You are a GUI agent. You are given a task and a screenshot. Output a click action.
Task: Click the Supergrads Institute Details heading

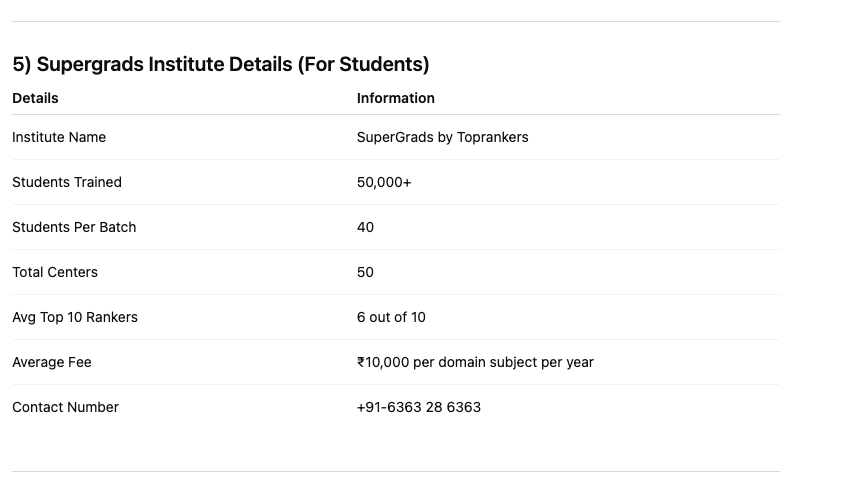coord(220,64)
